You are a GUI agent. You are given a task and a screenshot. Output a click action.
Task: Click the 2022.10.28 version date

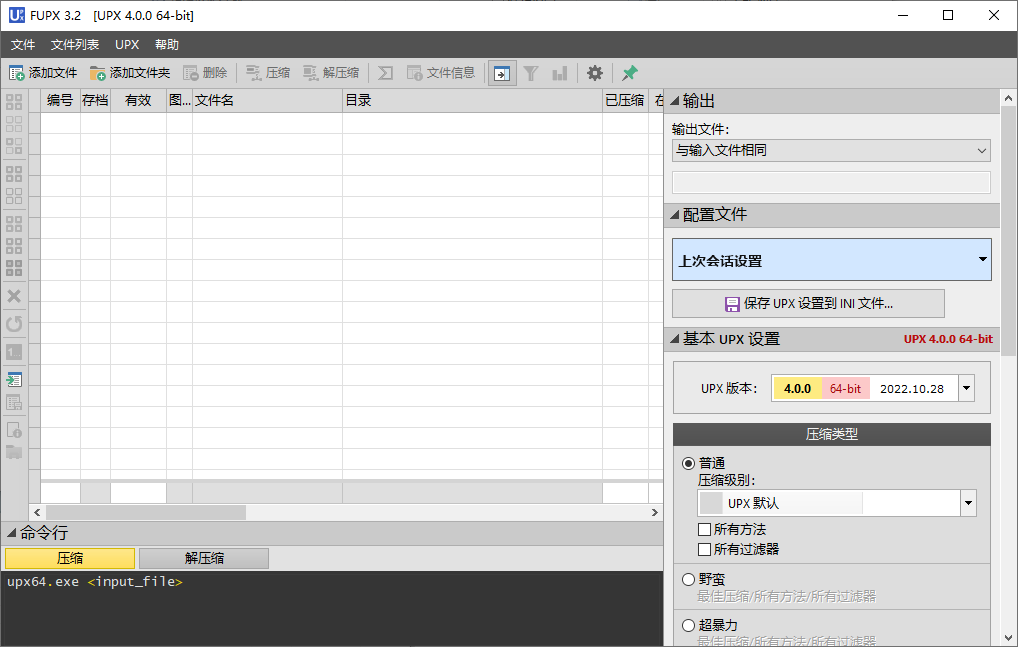(x=912, y=389)
